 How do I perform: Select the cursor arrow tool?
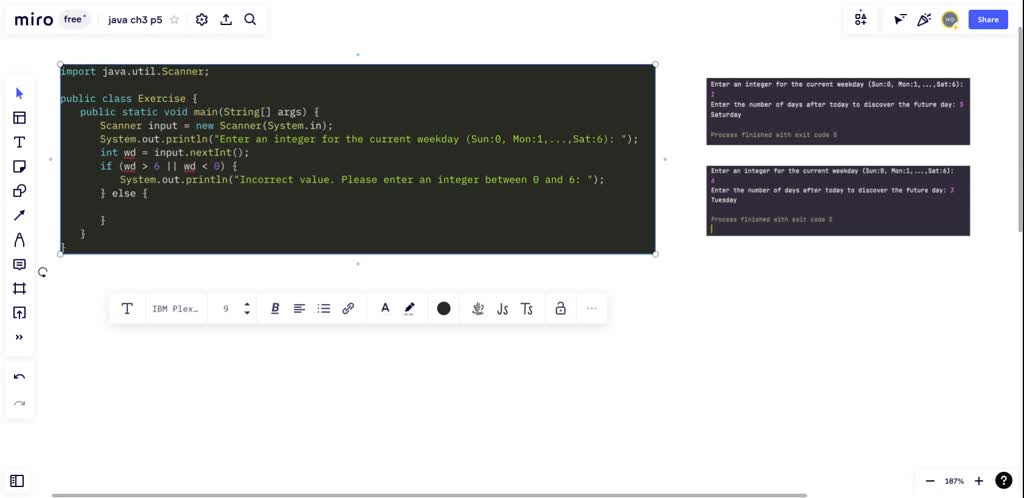point(19,93)
